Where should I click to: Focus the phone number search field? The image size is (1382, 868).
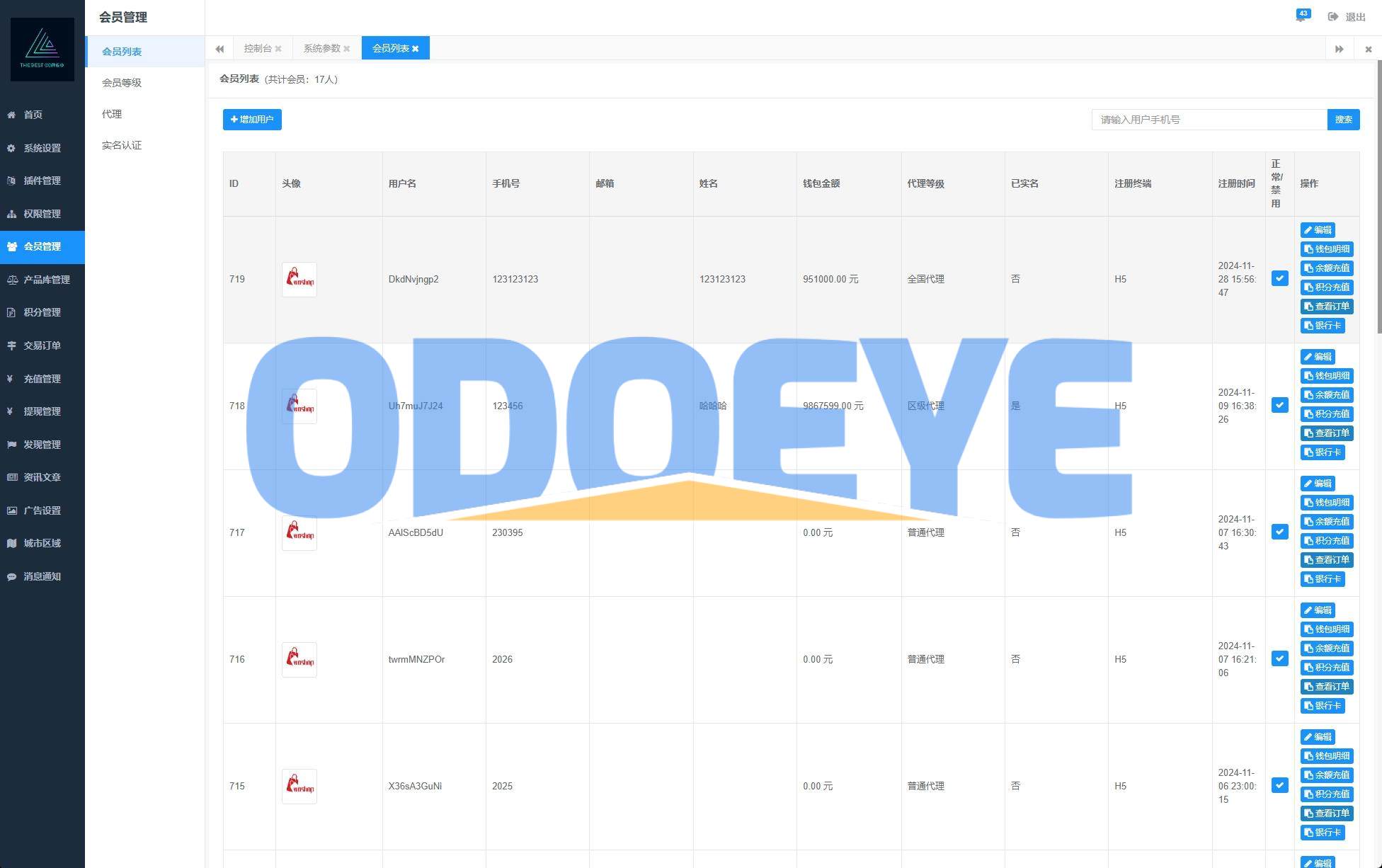click(x=1209, y=120)
